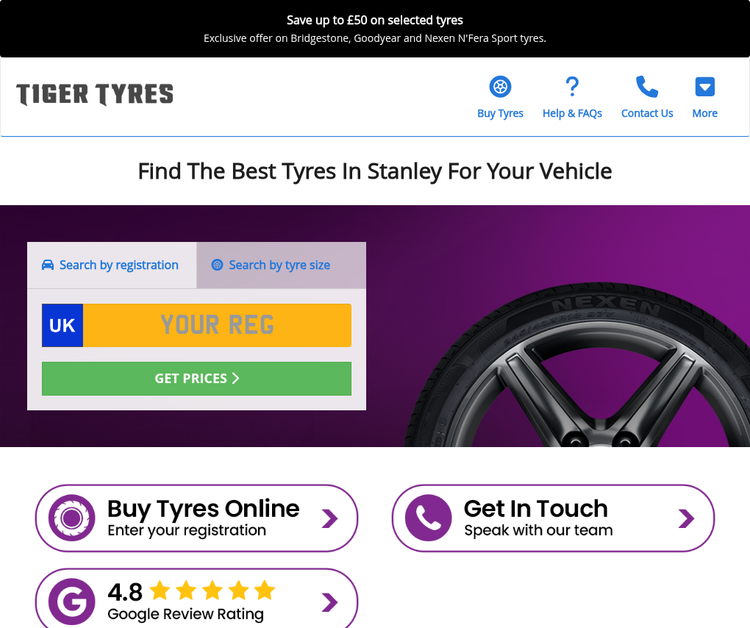Click the Save up to £50 promo banner
Image resolution: width=750 pixels, height=628 pixels.
coord(375,29)
